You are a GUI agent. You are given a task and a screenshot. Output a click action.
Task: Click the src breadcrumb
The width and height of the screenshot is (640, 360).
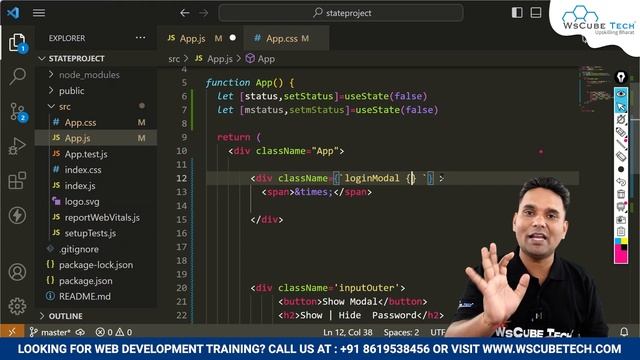point(174,59)
